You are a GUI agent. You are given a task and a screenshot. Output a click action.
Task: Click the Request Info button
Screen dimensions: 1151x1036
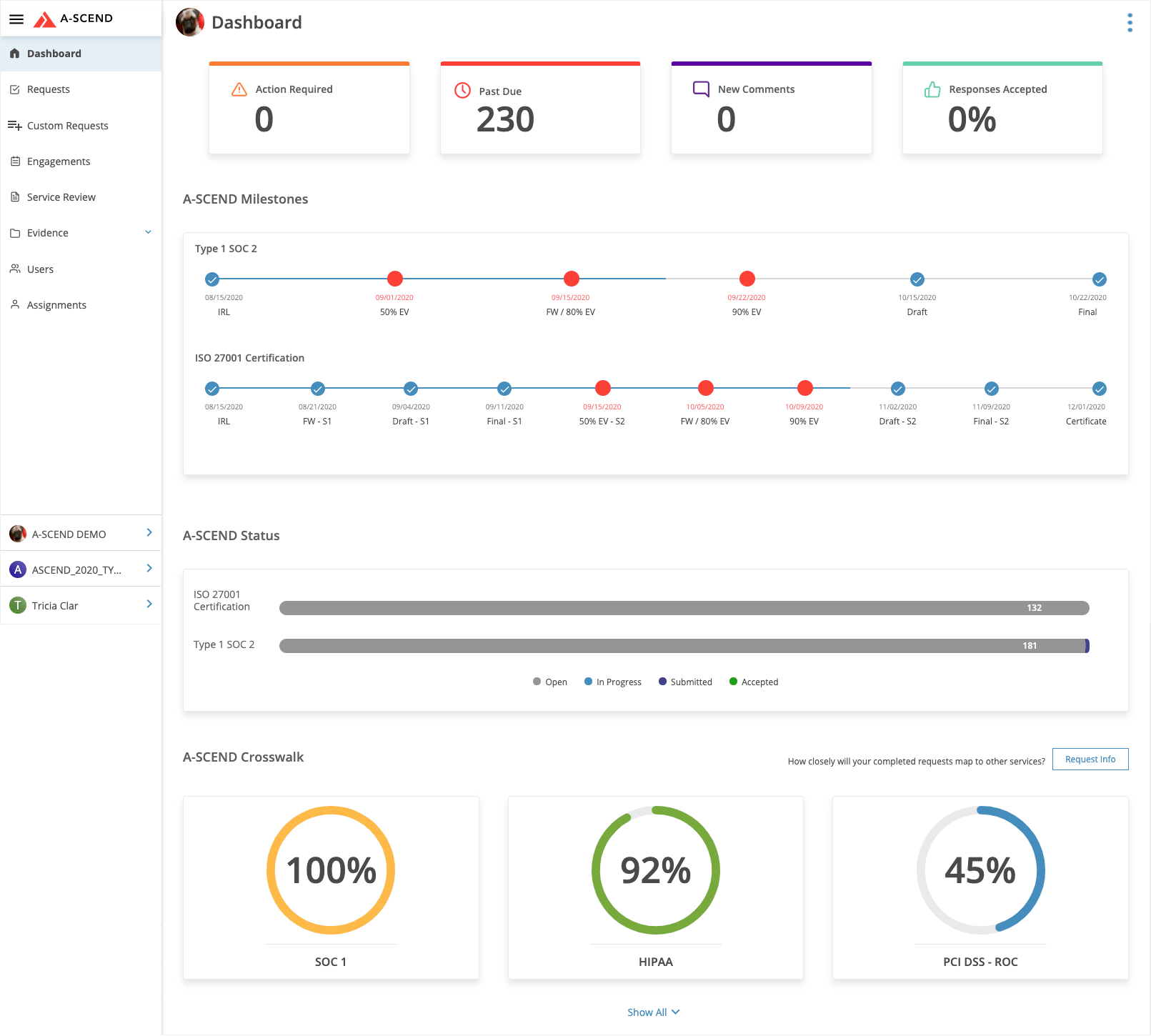coord(1090,759)
